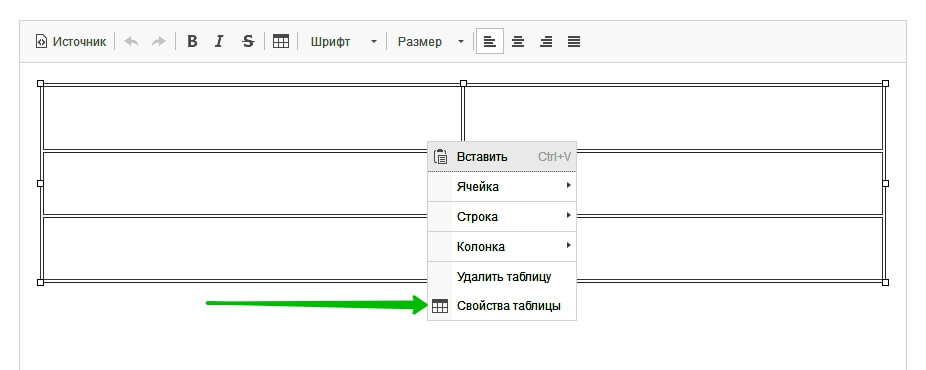Insert a table from the toolbar
Viewport: 926px width, 370px height.
281,42
